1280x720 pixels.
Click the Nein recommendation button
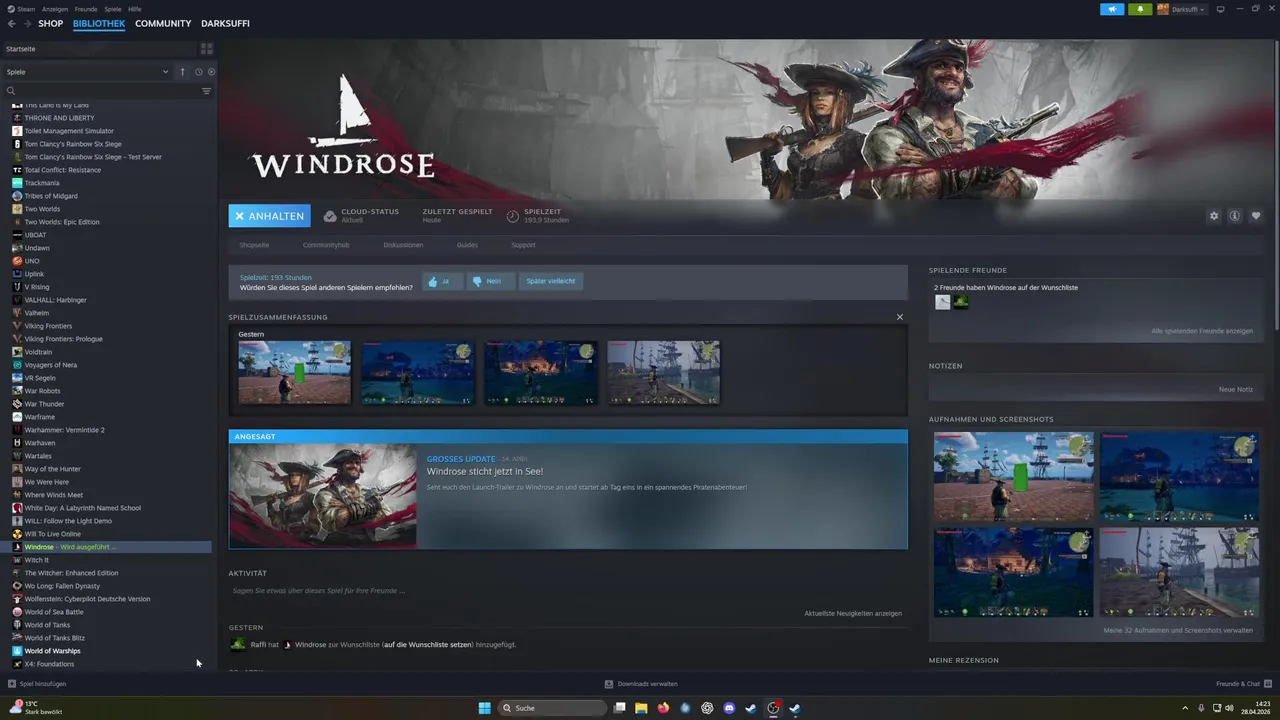point(490,281)
